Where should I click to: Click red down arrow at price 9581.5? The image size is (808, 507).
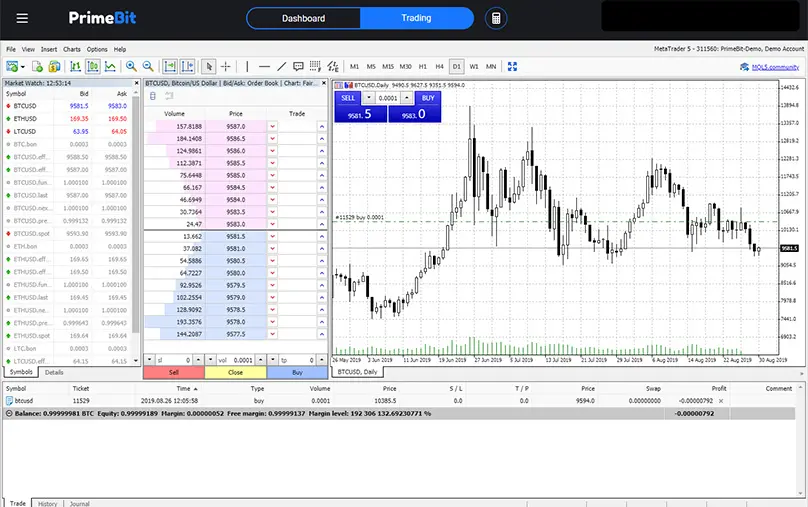tap(273, 236)
